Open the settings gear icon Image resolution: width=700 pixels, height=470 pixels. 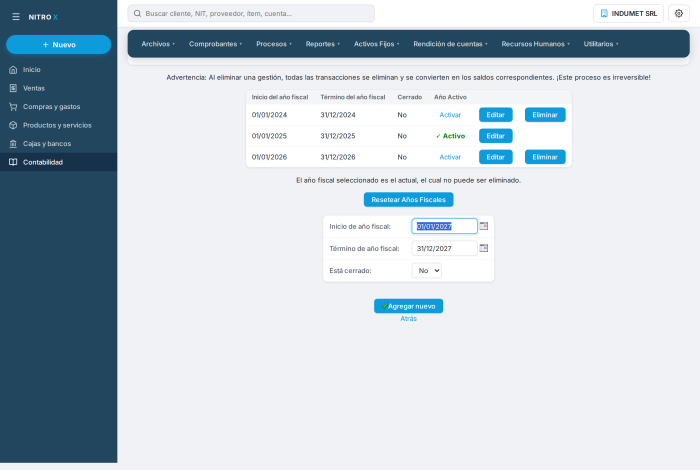point(679,13)
